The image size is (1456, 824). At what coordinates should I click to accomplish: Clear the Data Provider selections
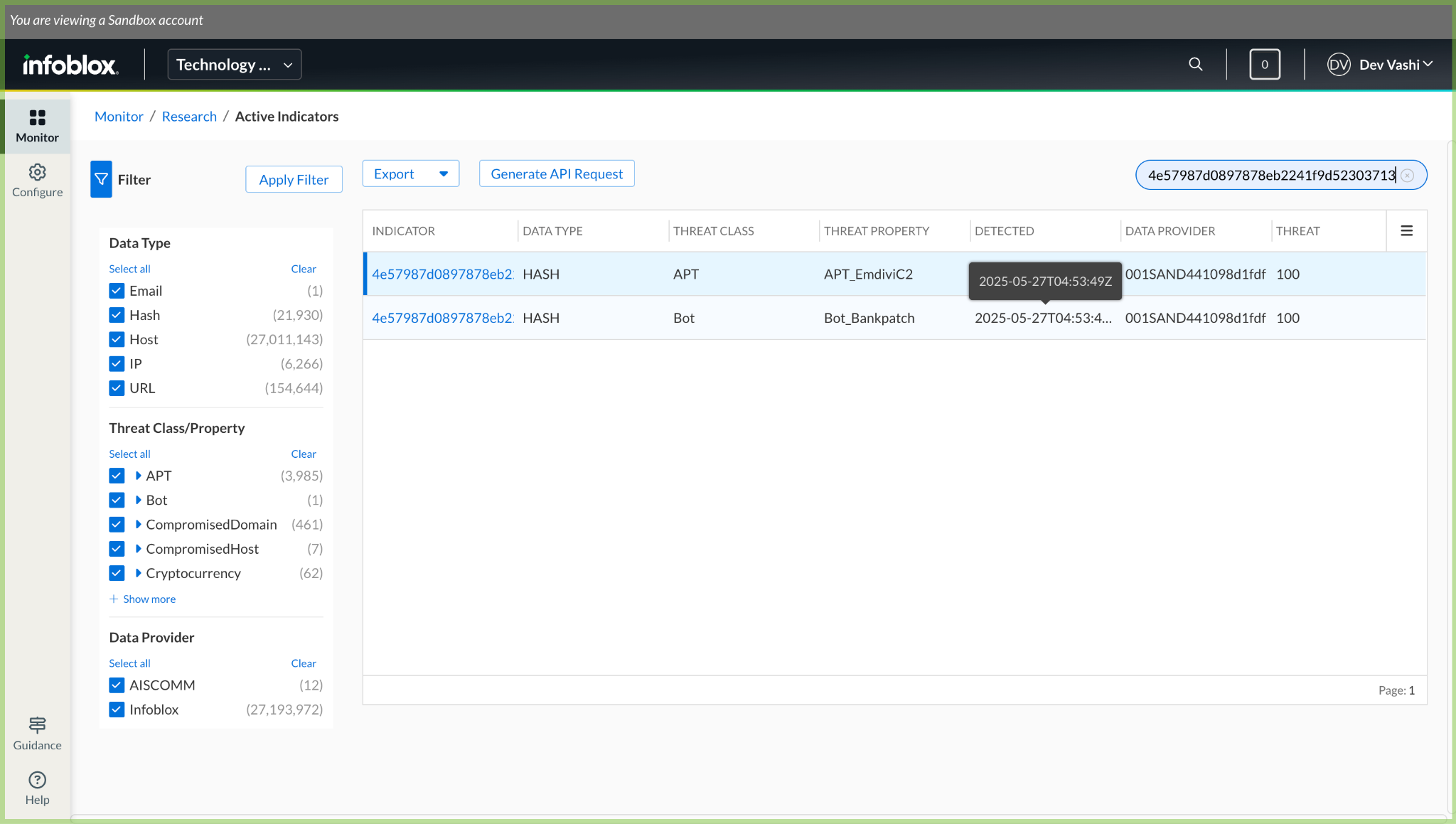[304, 663]
